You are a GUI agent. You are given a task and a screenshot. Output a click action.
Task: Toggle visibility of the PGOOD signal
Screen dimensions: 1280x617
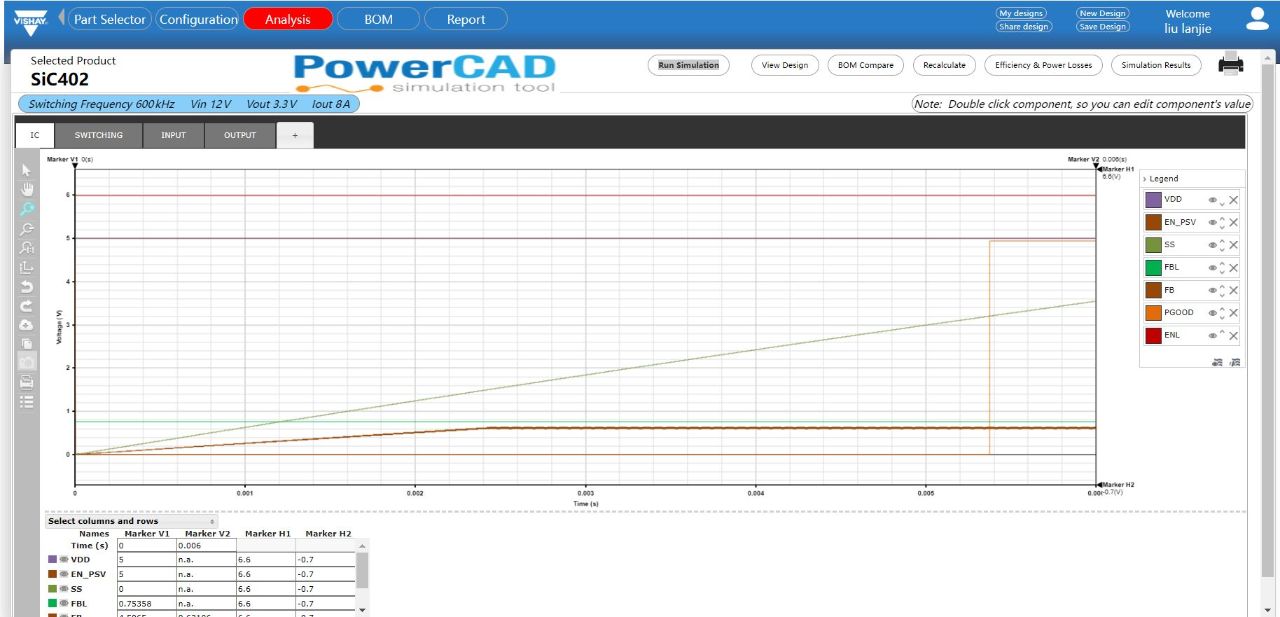pyautogui.click(x=1213, y=312)
